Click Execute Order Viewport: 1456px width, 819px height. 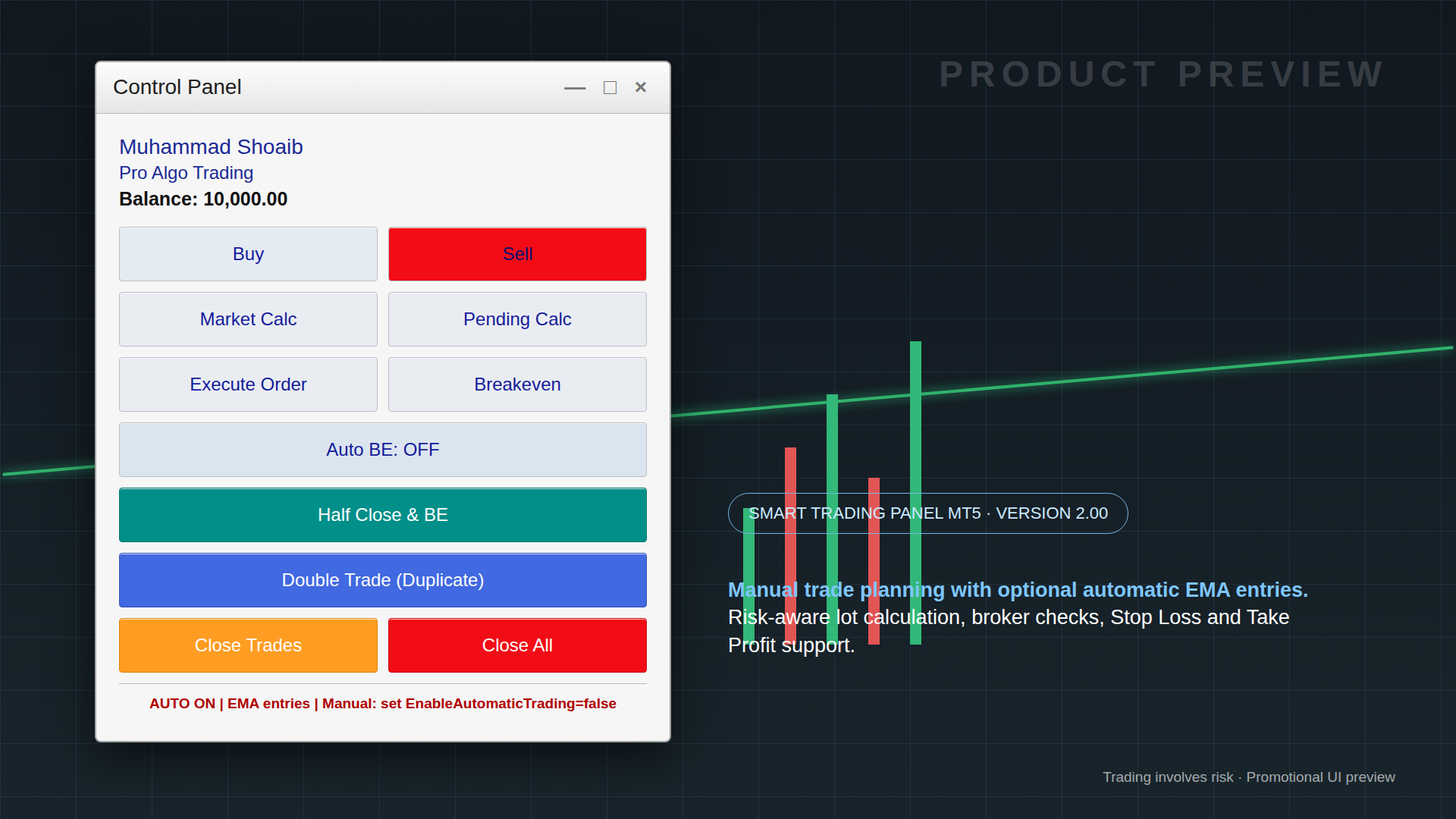pos(248,384)
